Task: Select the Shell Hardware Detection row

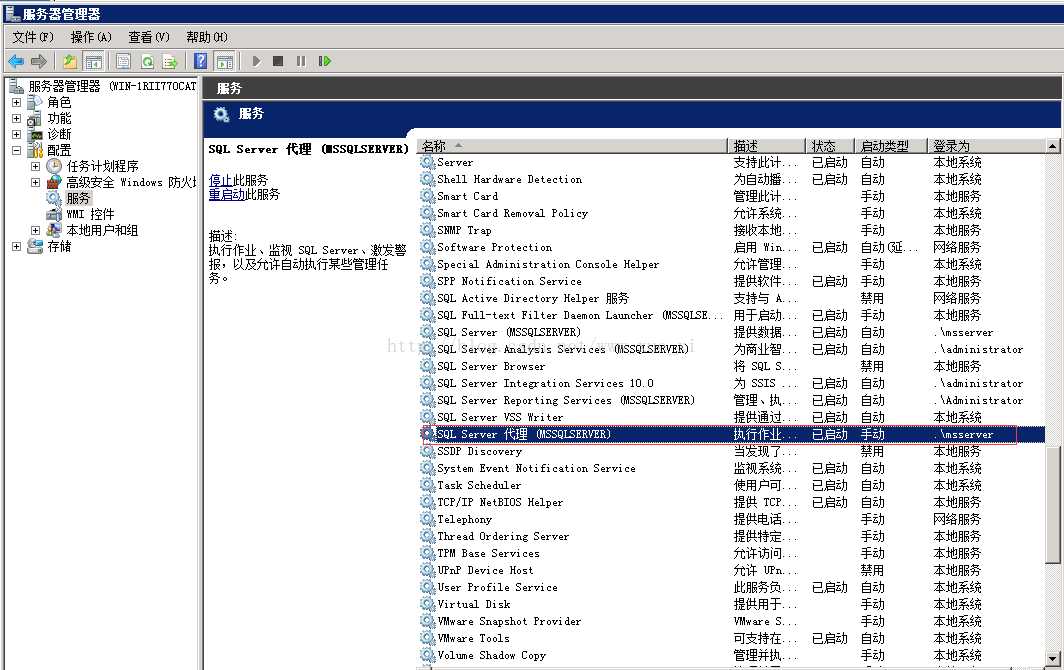Action: pyautogui.click(x=732, y=179)
